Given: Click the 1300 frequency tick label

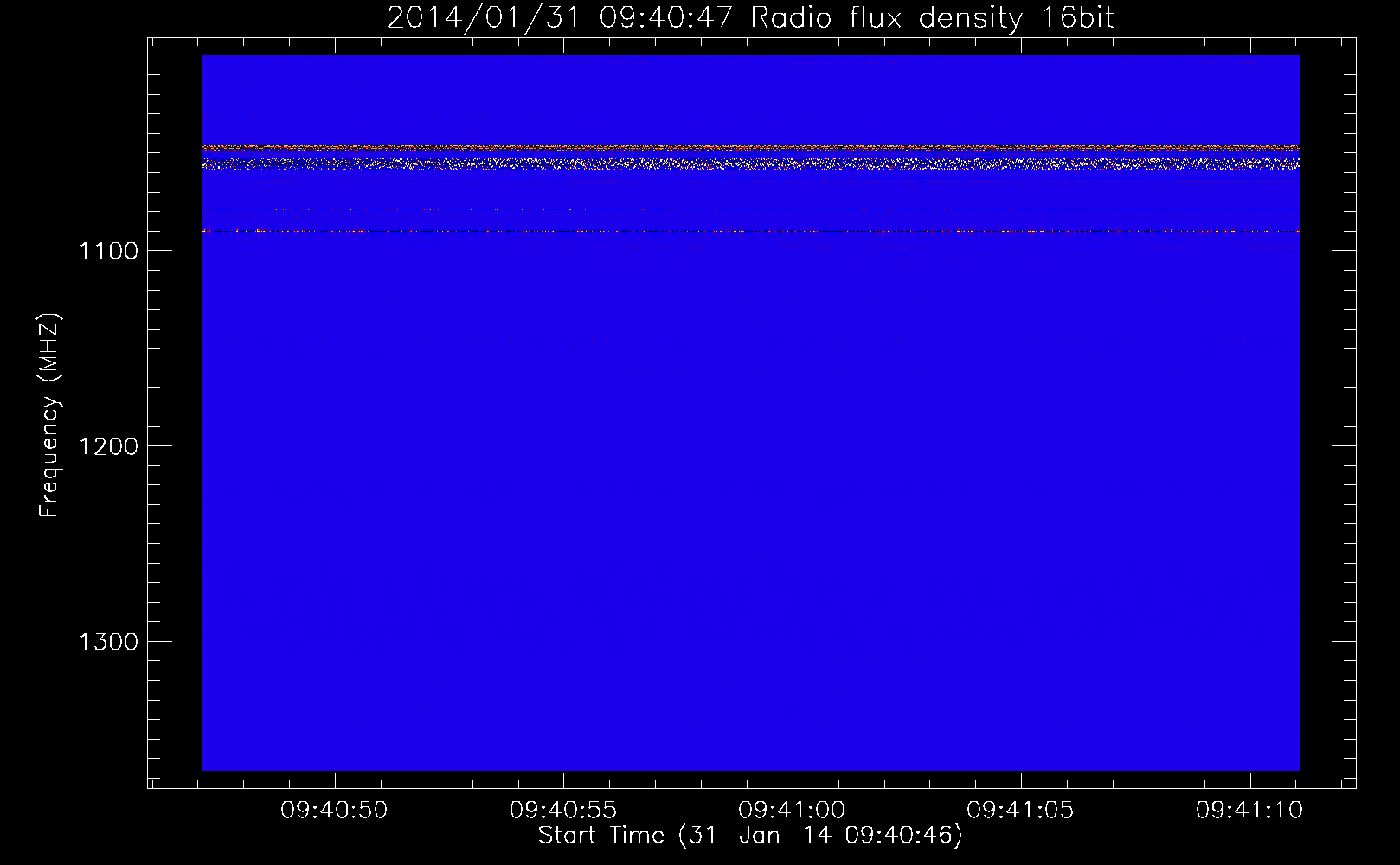Looking at the screenshot, I should coord(108,642).
